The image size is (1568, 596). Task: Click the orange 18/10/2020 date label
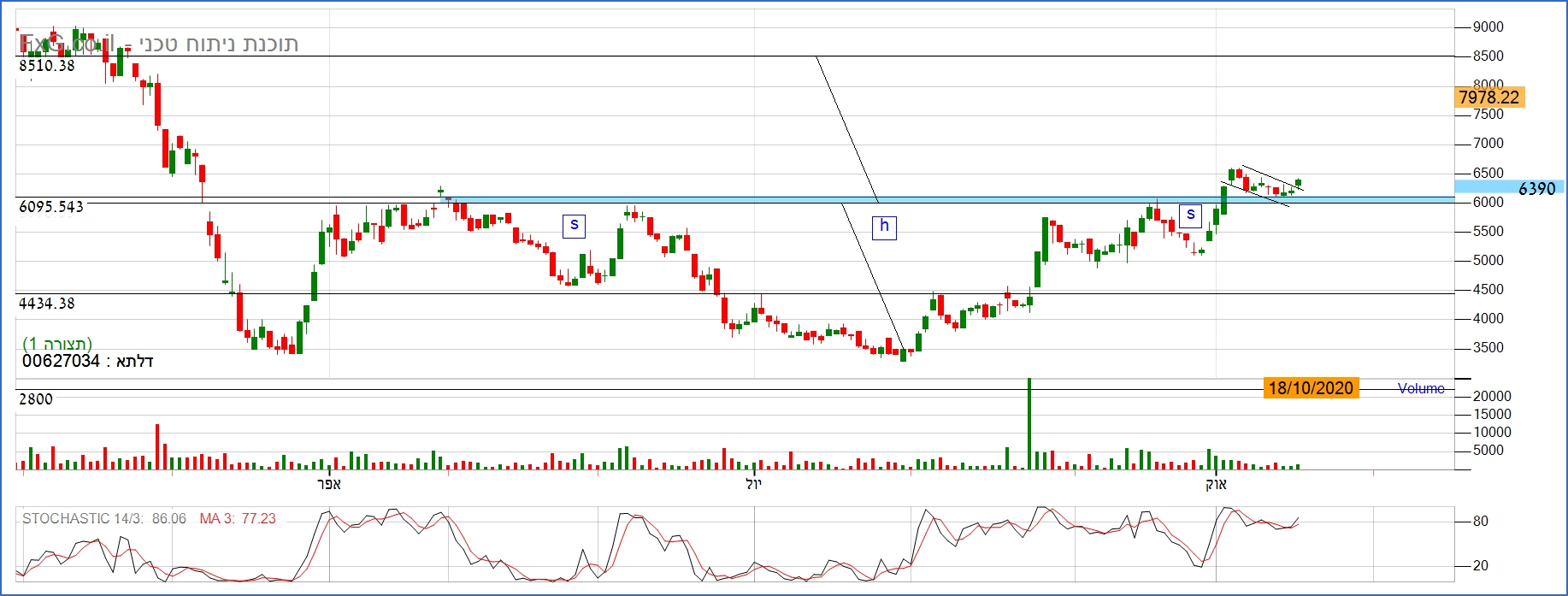[1311, 388]
